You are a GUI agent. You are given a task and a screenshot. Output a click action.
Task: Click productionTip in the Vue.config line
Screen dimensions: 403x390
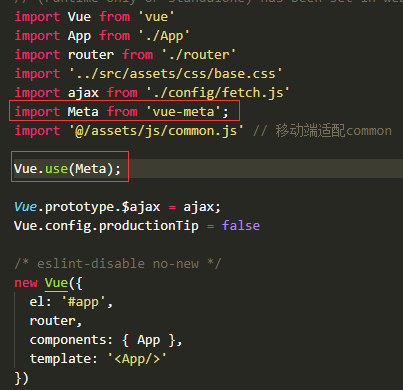tap(148, 226)
